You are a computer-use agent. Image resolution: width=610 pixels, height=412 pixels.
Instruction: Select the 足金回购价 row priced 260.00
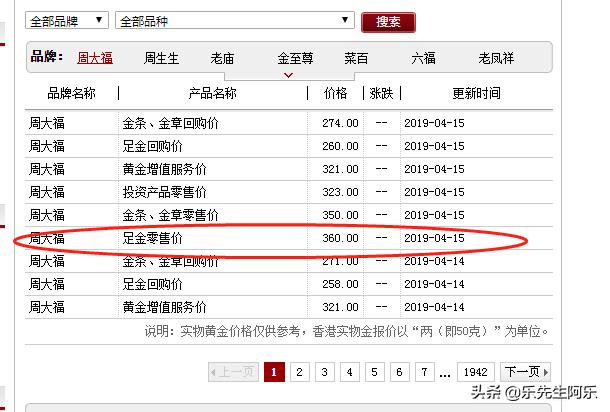pyautogui.click(x=289, y=146)
